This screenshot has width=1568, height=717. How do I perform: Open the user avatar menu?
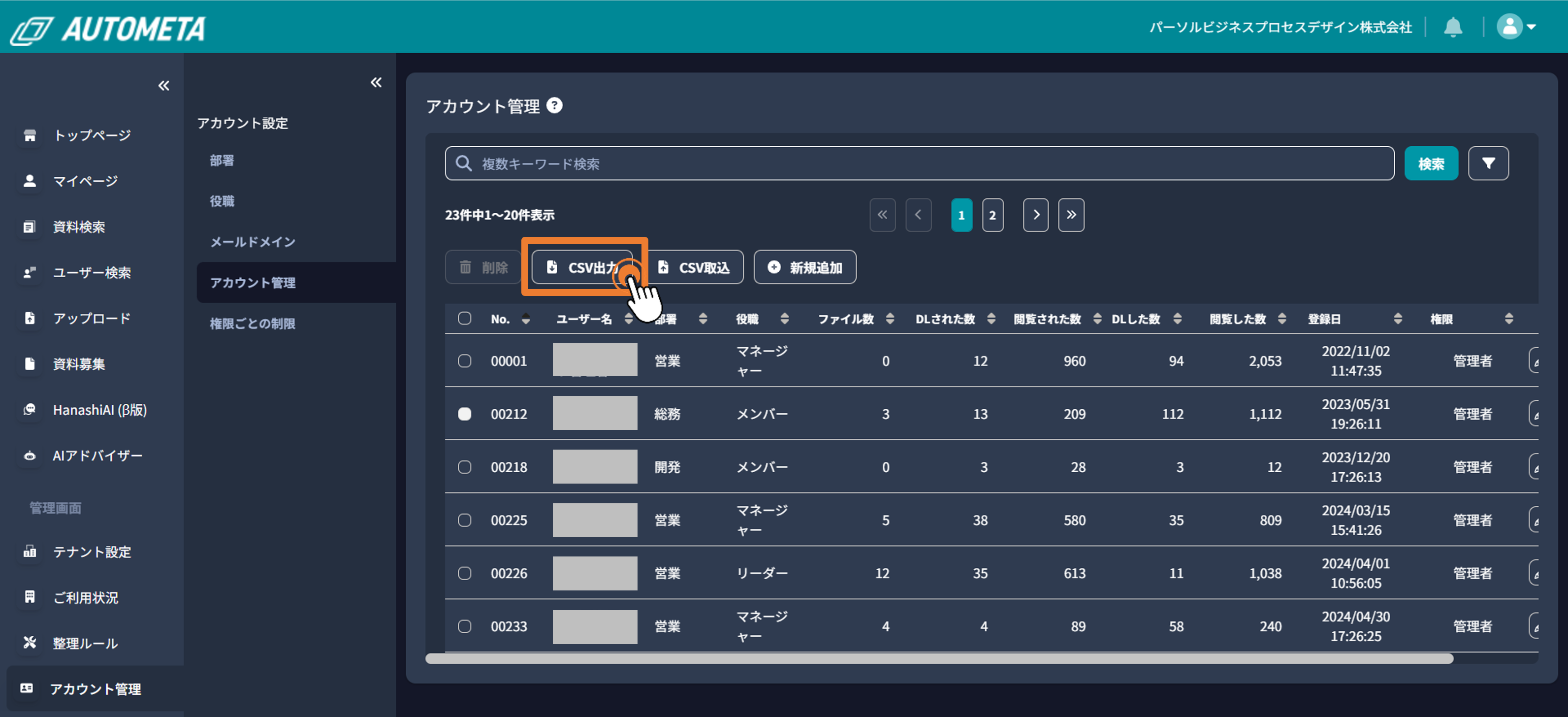point(1516,27)
